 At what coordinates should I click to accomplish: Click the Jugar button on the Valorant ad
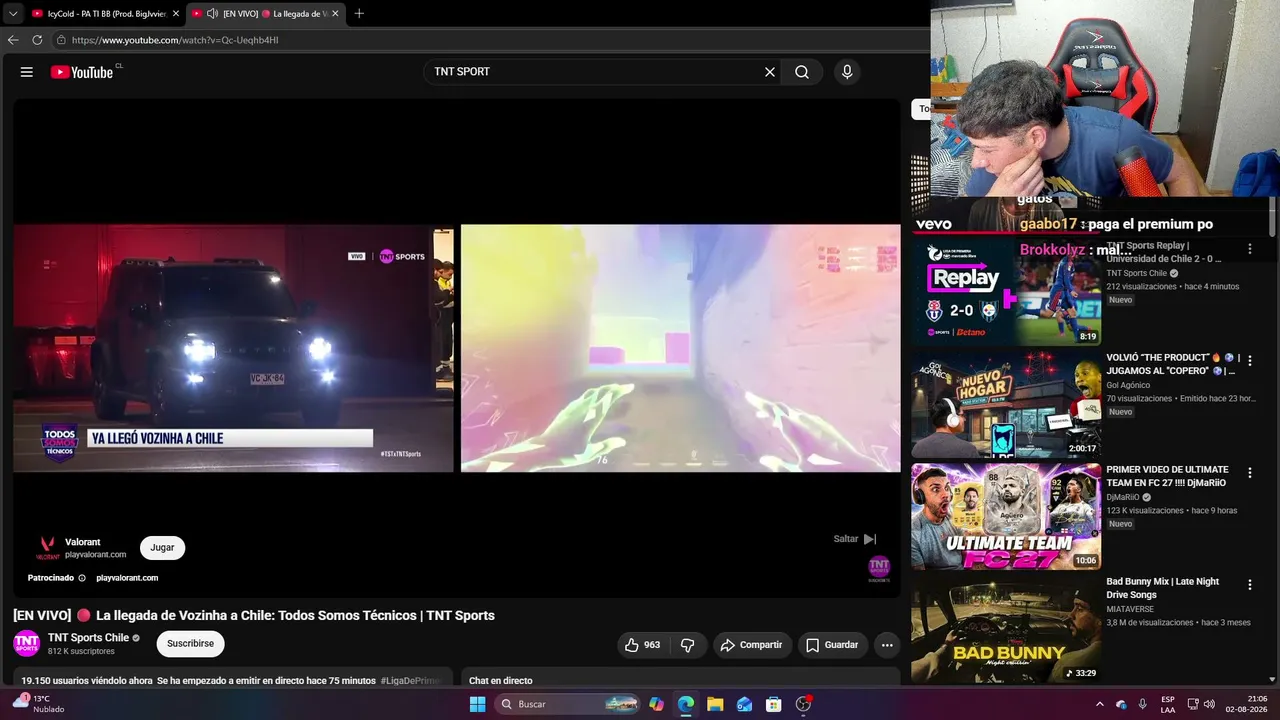162,548
